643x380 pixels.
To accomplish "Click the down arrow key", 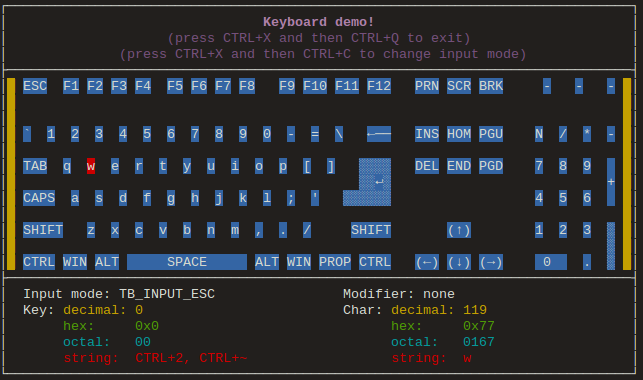I will (x=459, y=262).
